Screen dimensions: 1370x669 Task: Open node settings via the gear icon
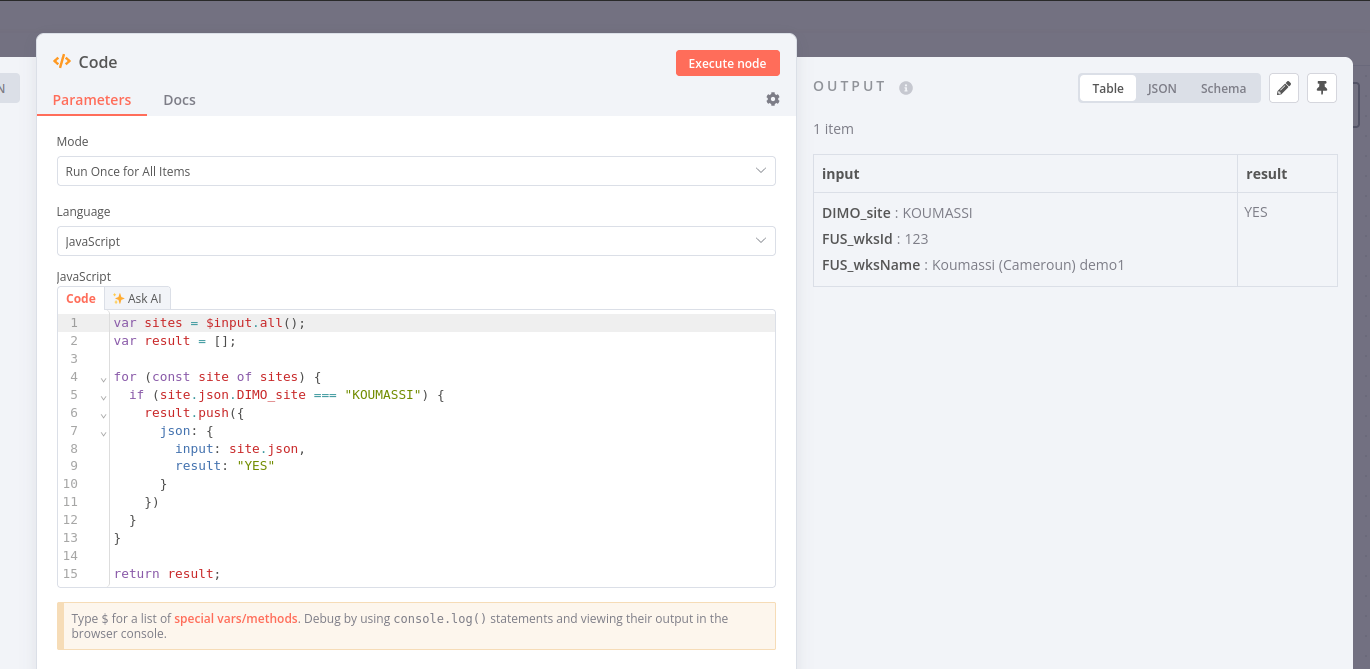tap(772, 99)
